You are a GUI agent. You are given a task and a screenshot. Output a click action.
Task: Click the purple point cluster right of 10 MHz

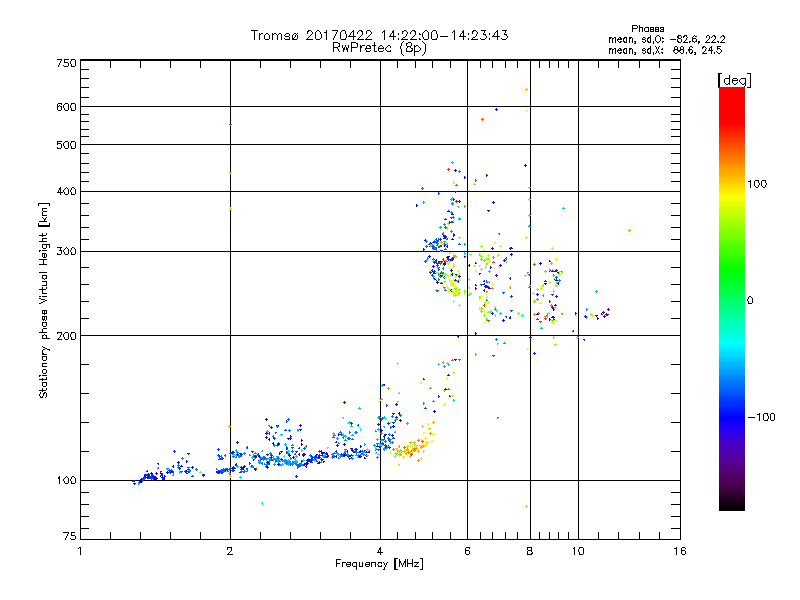605,313
